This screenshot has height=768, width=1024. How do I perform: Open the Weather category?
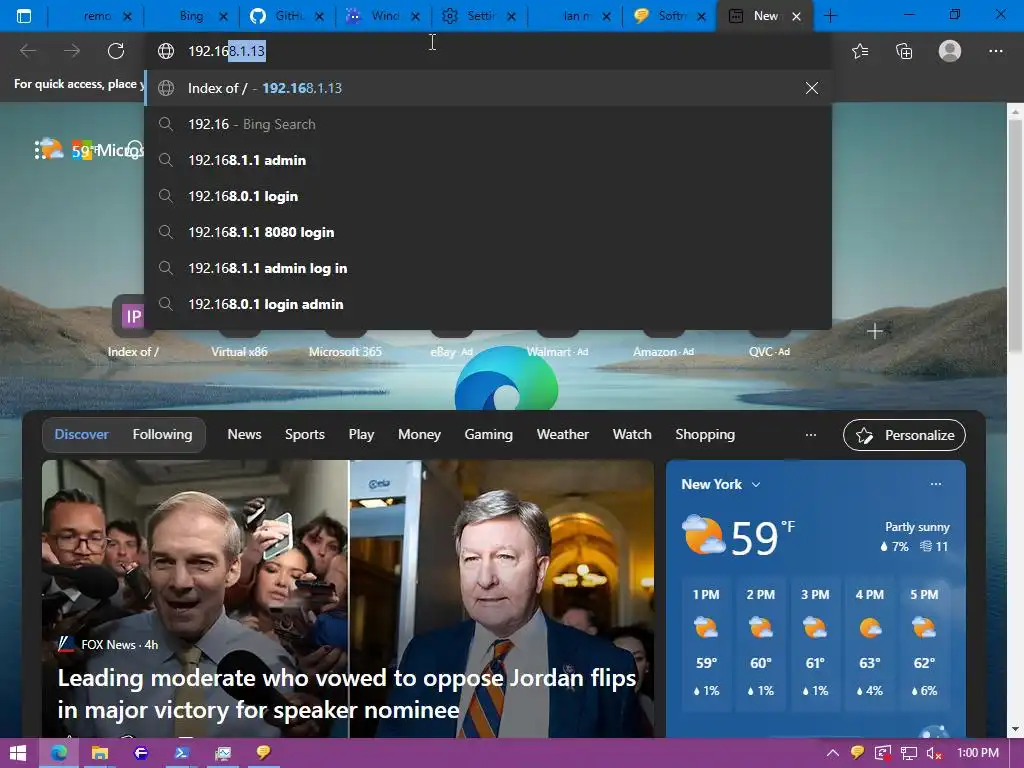(x=562, y=434)
